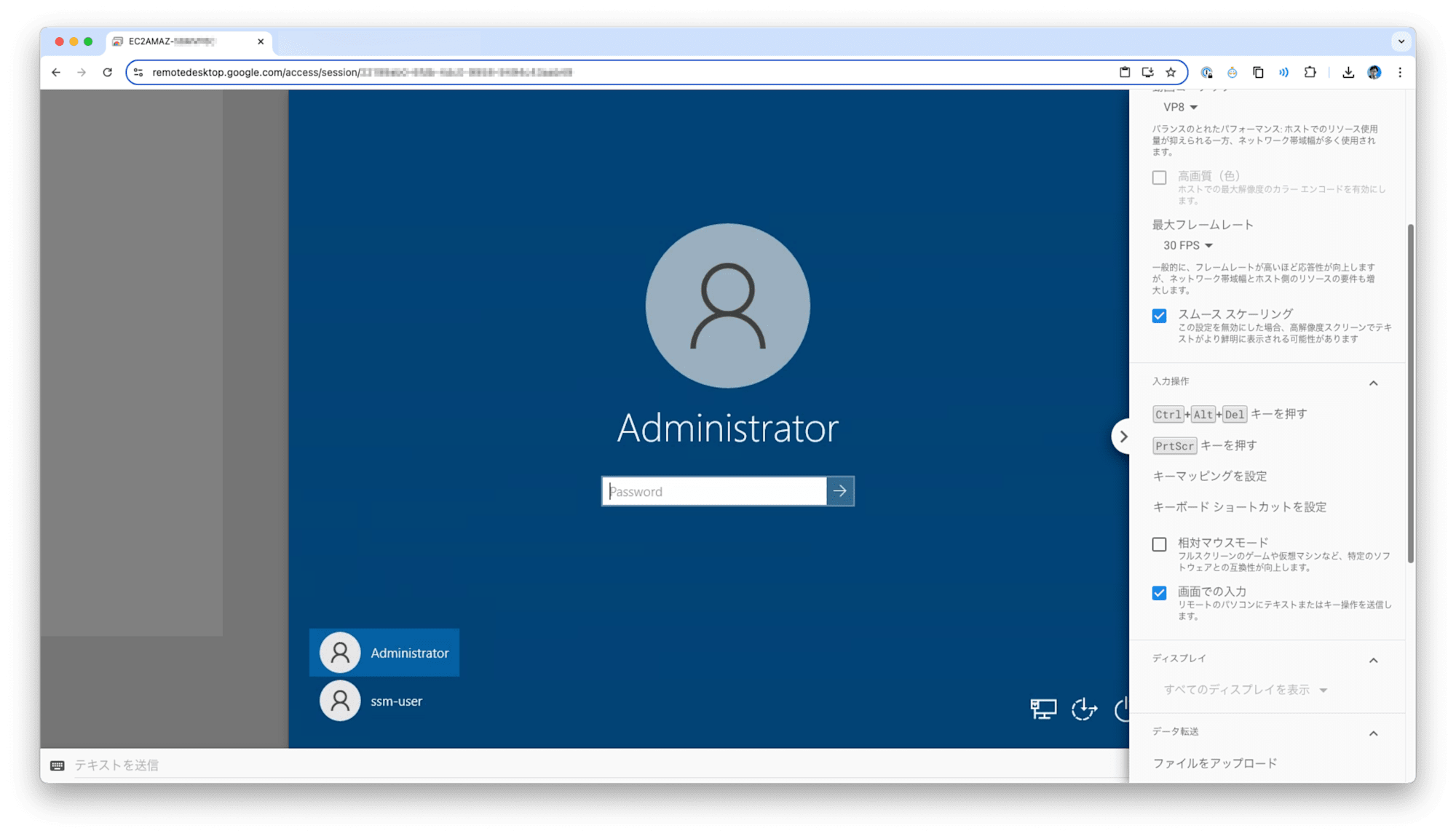Click the install app icon in address bar
The height and width of the screenshot is (836, 1456).
coord(1148,72)
